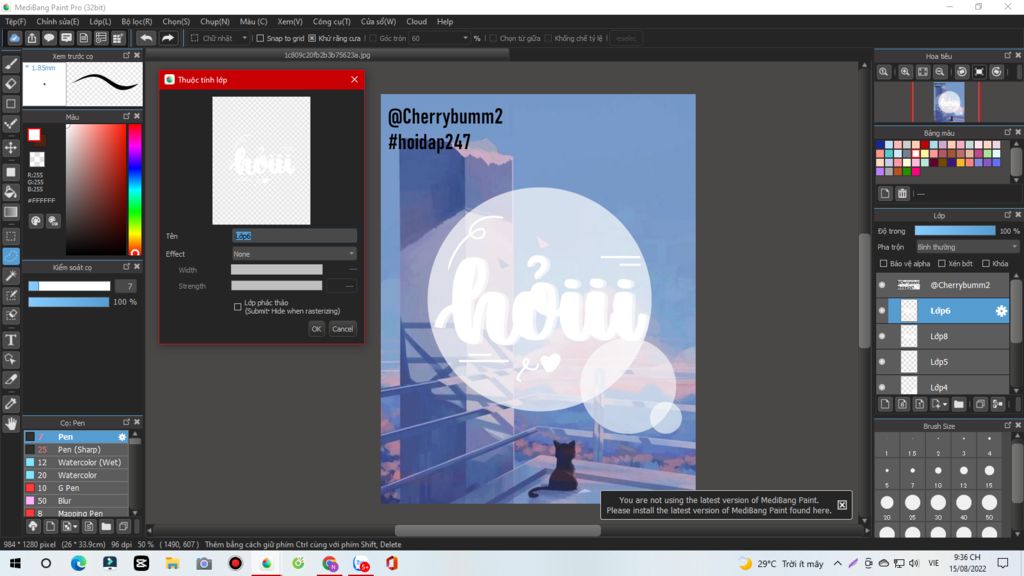The width and height of the screenshot is (1024, 576).
Task: Expand add brush dropdown in brush panel
Action: [x=75, y=526]
